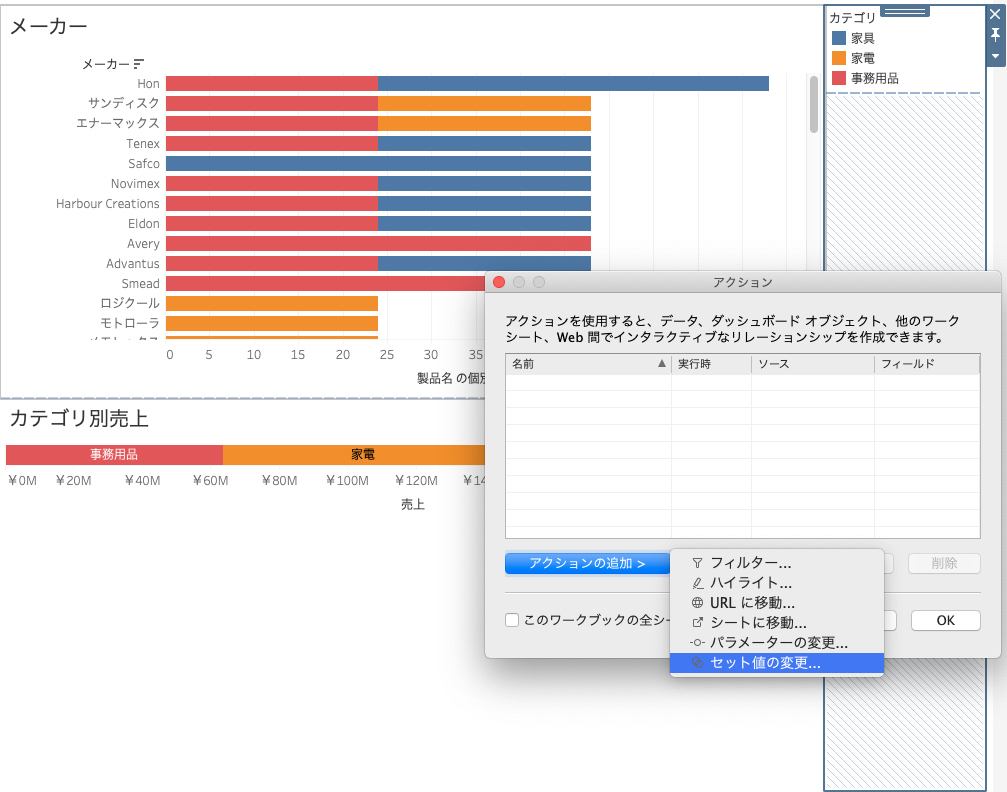
Task: Close the アクション dialog with red button
Action: [x=498, y=282]
